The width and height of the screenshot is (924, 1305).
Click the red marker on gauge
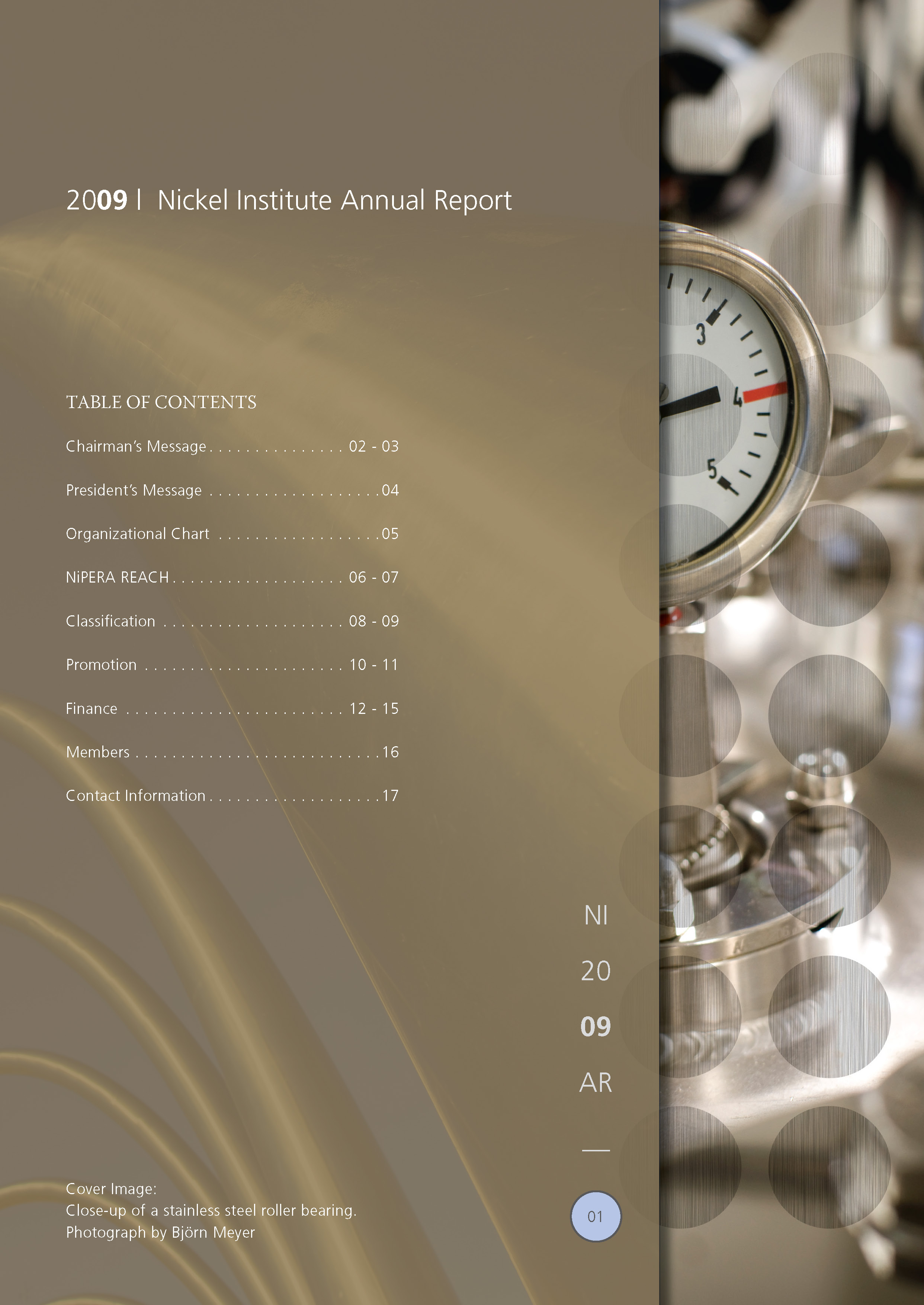point(766,392)
